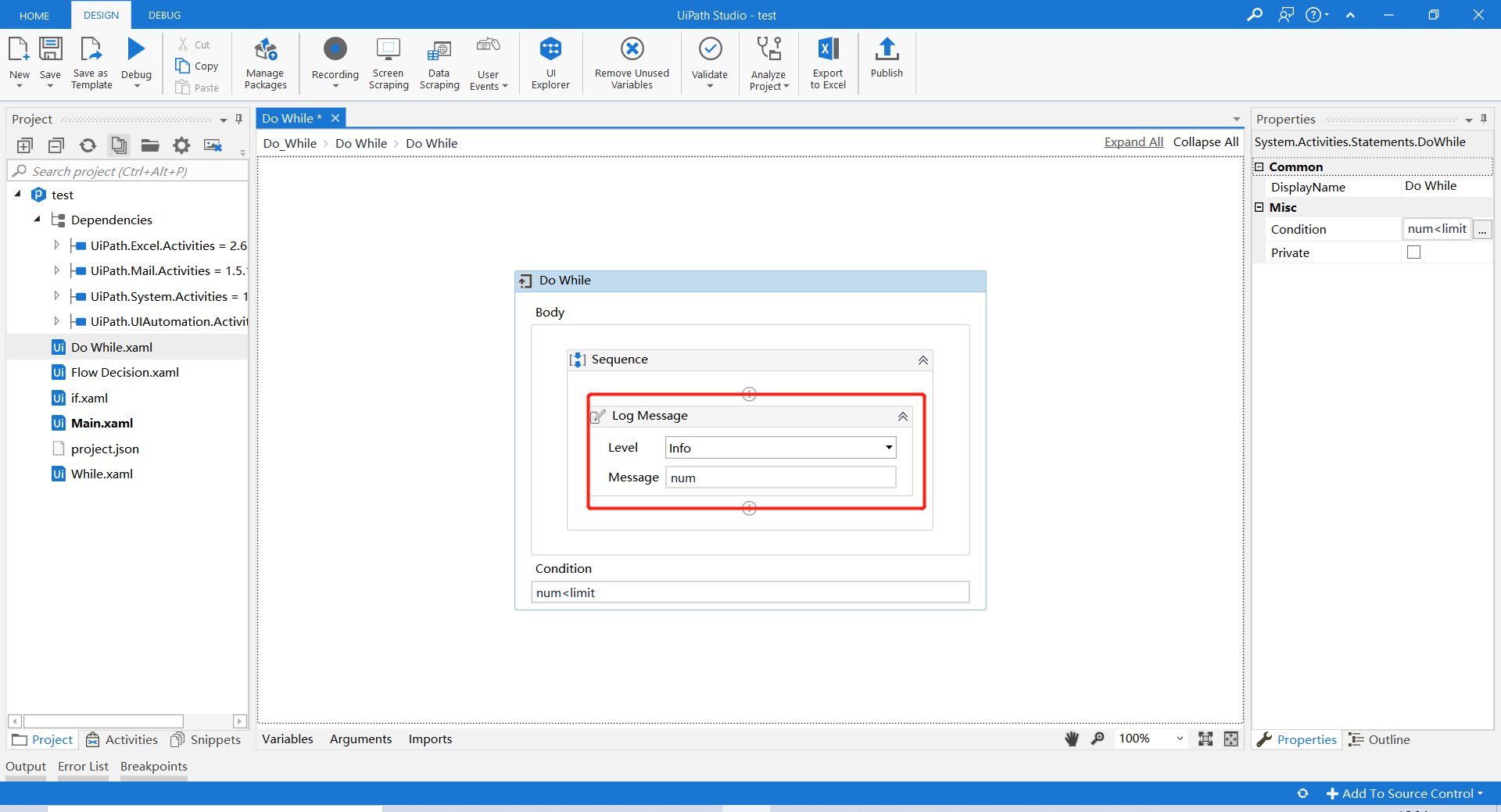The height and width of the screenshot is (812, 1501).
Task: Click Remove Unused Variables
Action: pyautogui.click(x=631, y=63)
